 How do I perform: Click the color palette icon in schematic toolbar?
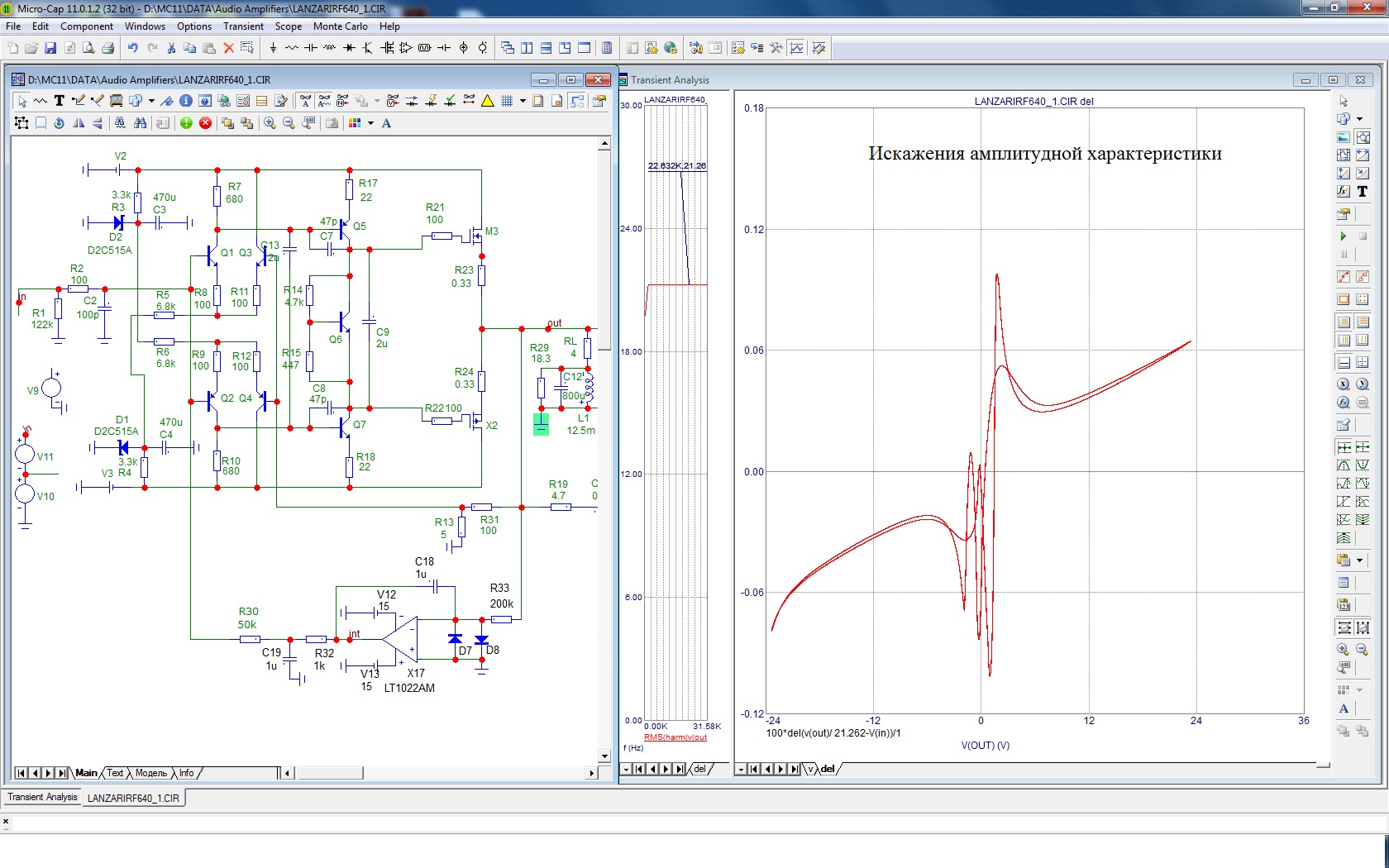click(355, 123)
